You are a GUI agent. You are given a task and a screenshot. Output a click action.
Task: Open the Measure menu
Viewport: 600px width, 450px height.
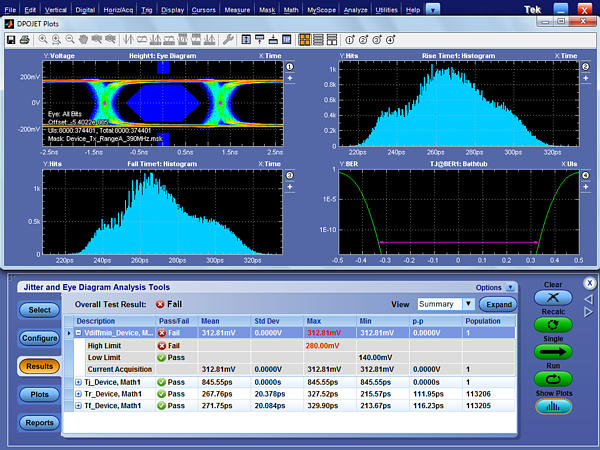click(237, 8)
